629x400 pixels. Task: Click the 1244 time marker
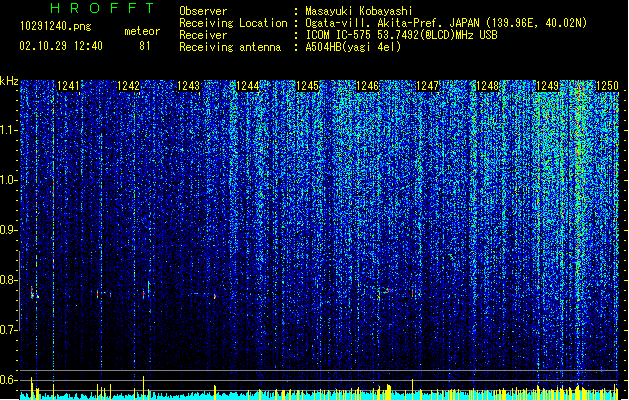(248, 86)
